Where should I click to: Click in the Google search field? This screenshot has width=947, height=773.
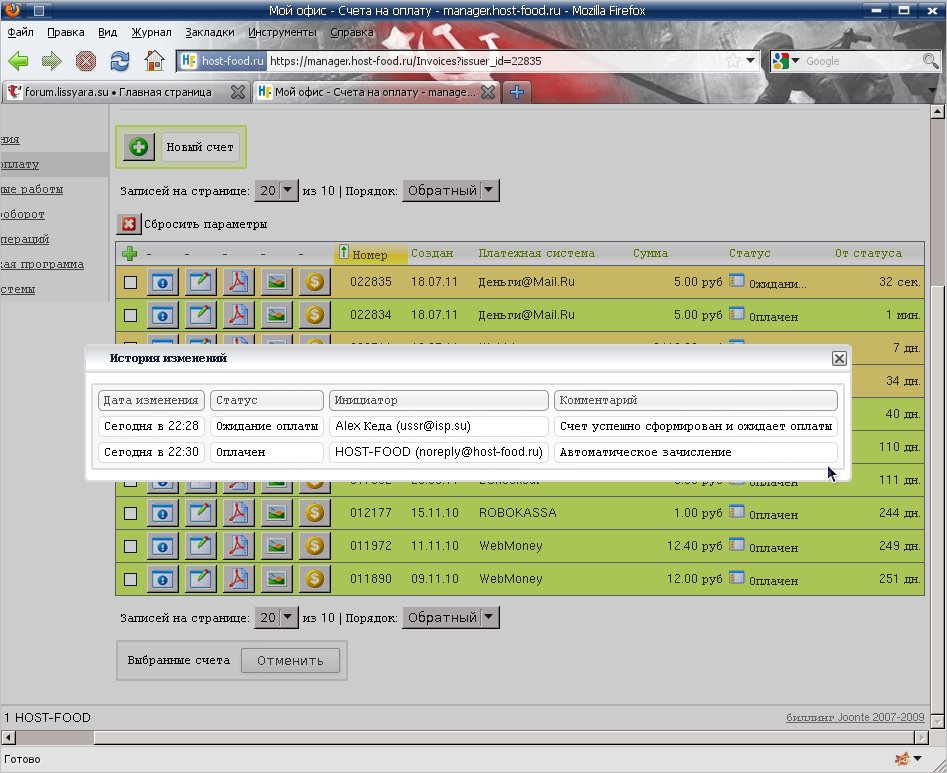(x=862, y=61)
